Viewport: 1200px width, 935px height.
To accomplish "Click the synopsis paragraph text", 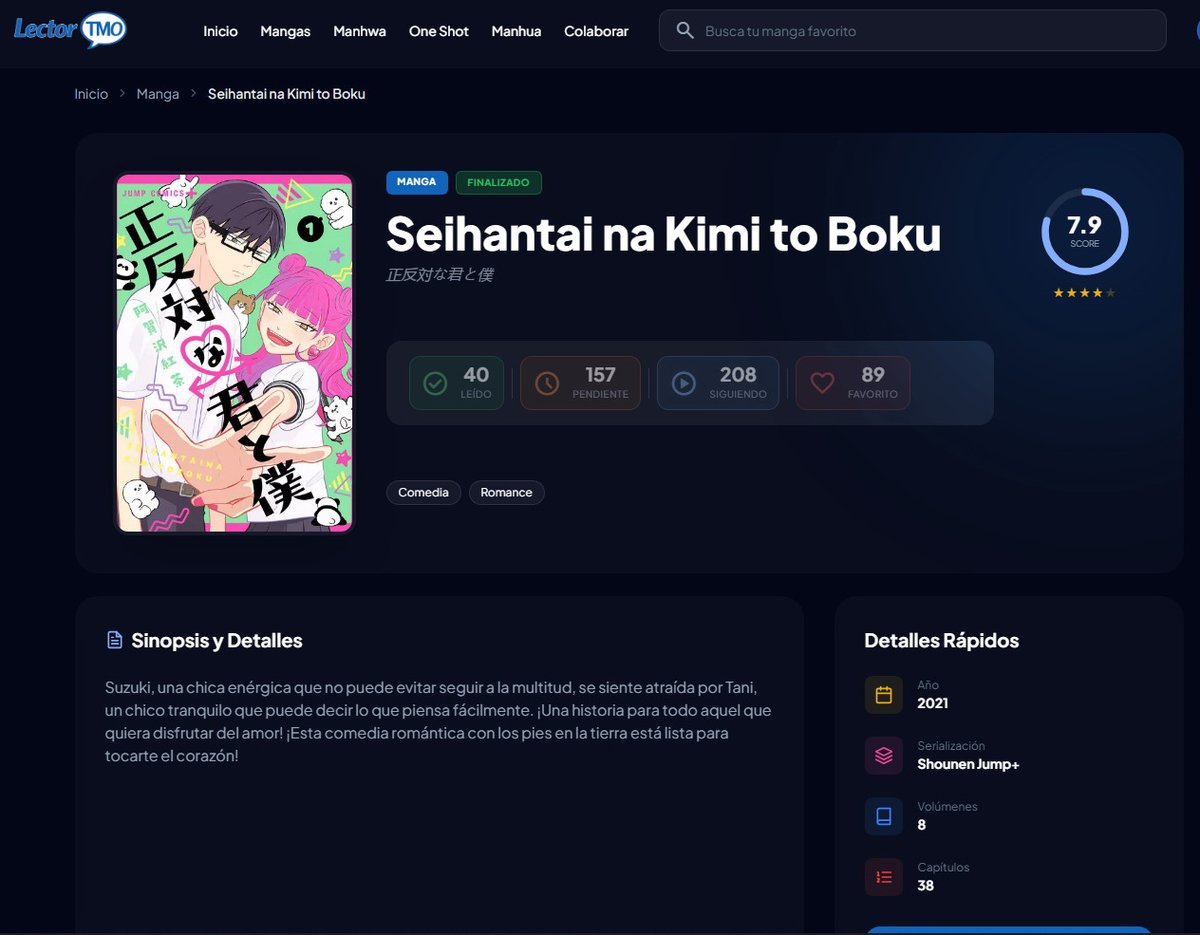I will pyautogui.click(x=438, y=722).
